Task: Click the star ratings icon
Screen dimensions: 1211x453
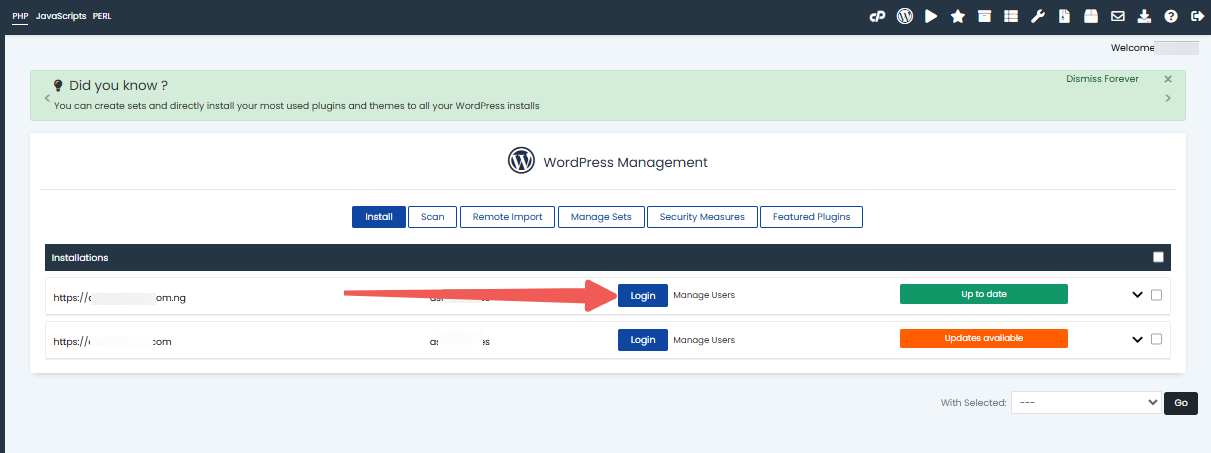Action: point(958,16)
